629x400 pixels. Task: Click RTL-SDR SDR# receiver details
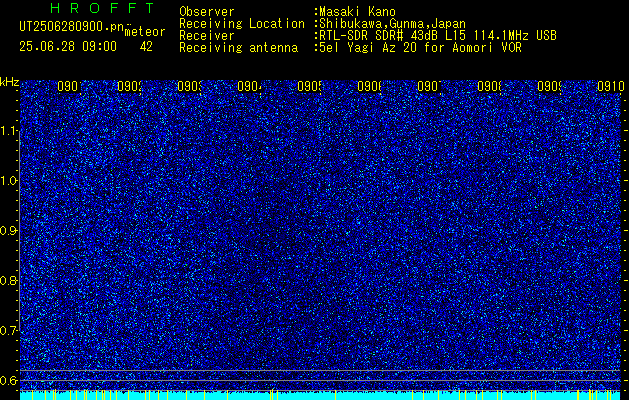pyautogui.click(x=438, y=36)
